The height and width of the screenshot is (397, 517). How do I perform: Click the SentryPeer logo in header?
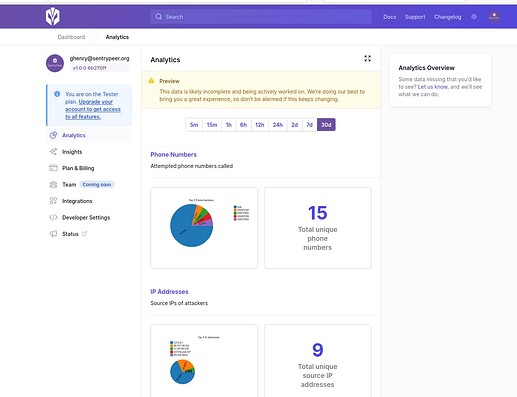(53, 17)
